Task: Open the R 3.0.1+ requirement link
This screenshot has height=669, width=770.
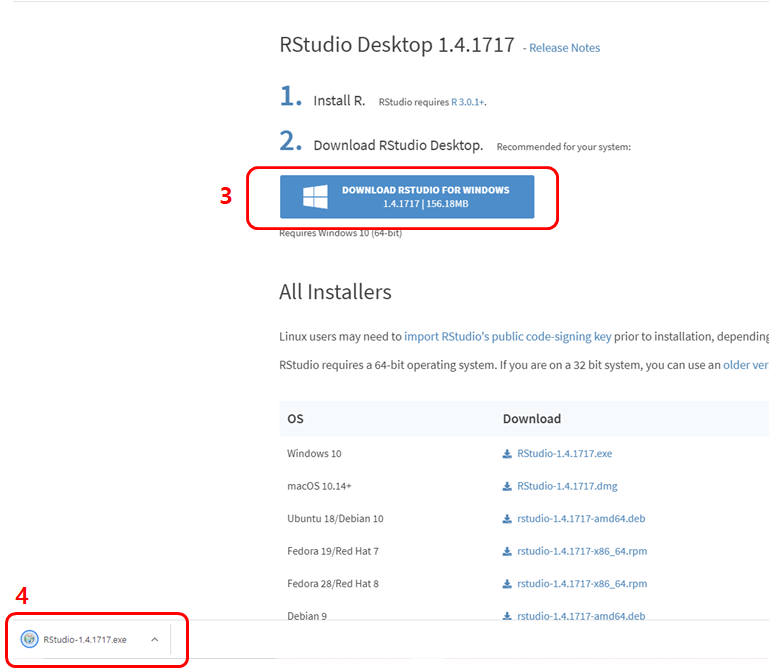Action: pyautogui.click(x=468, y=102)
